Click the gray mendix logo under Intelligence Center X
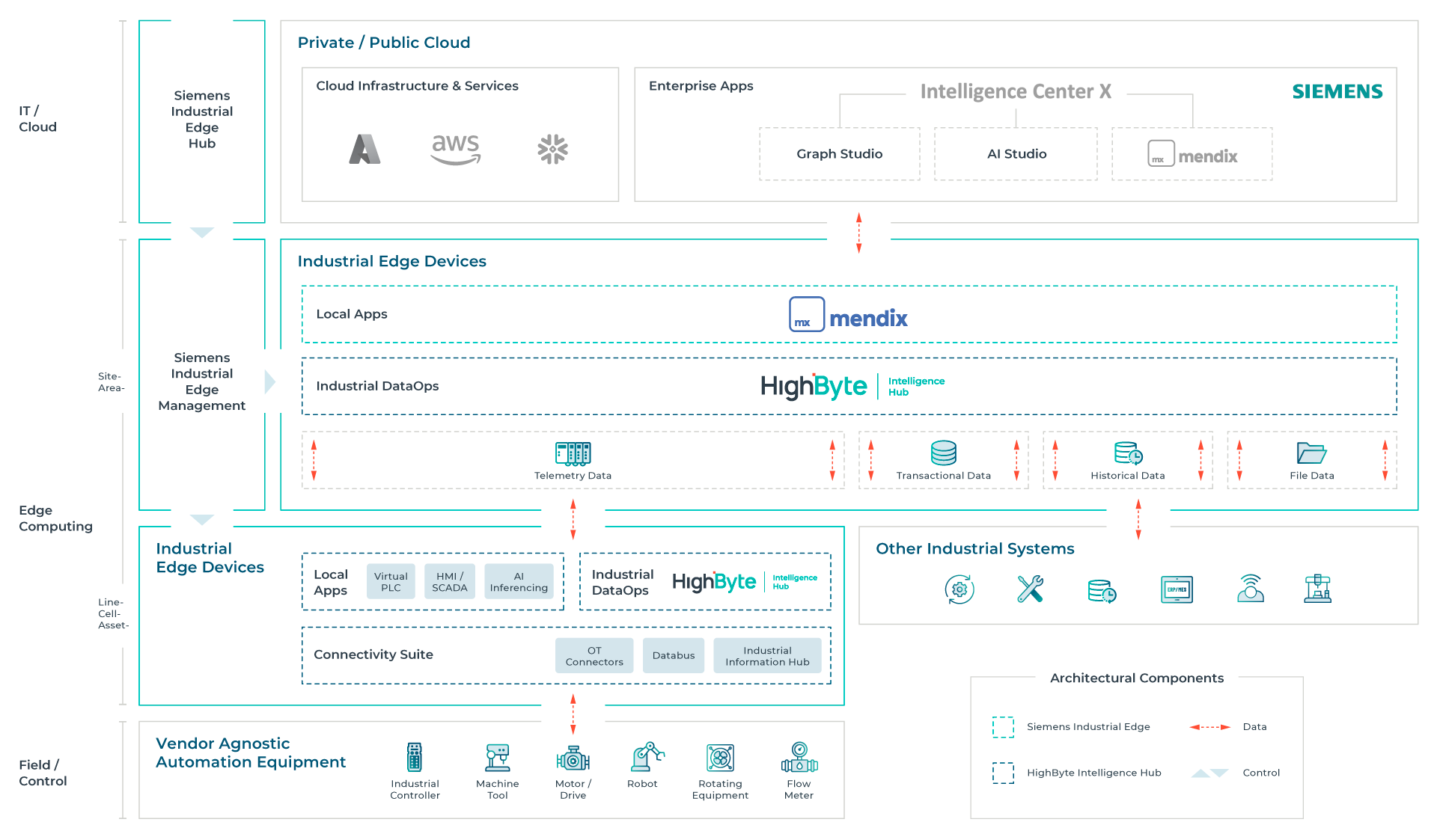The height and width of the screenshot is (840, 1437). point(1192,154)
